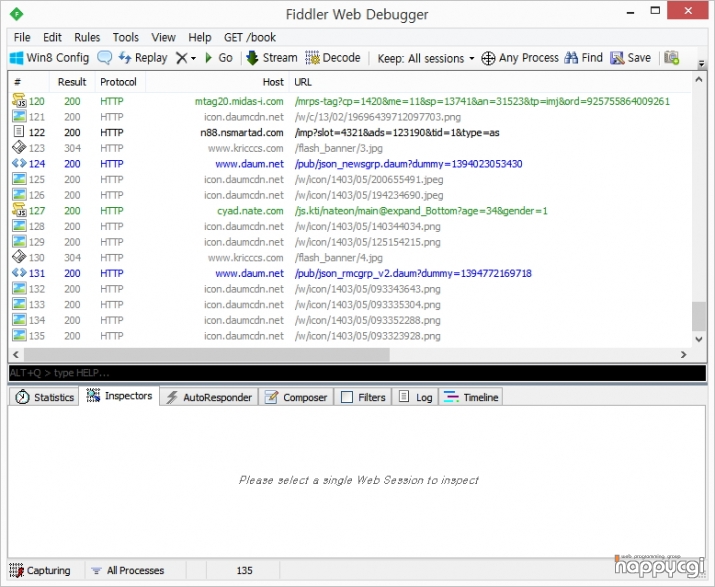This screenshot has width=715, height=587.
Task: Click Any Process target icon
Action: coord(488,58)
